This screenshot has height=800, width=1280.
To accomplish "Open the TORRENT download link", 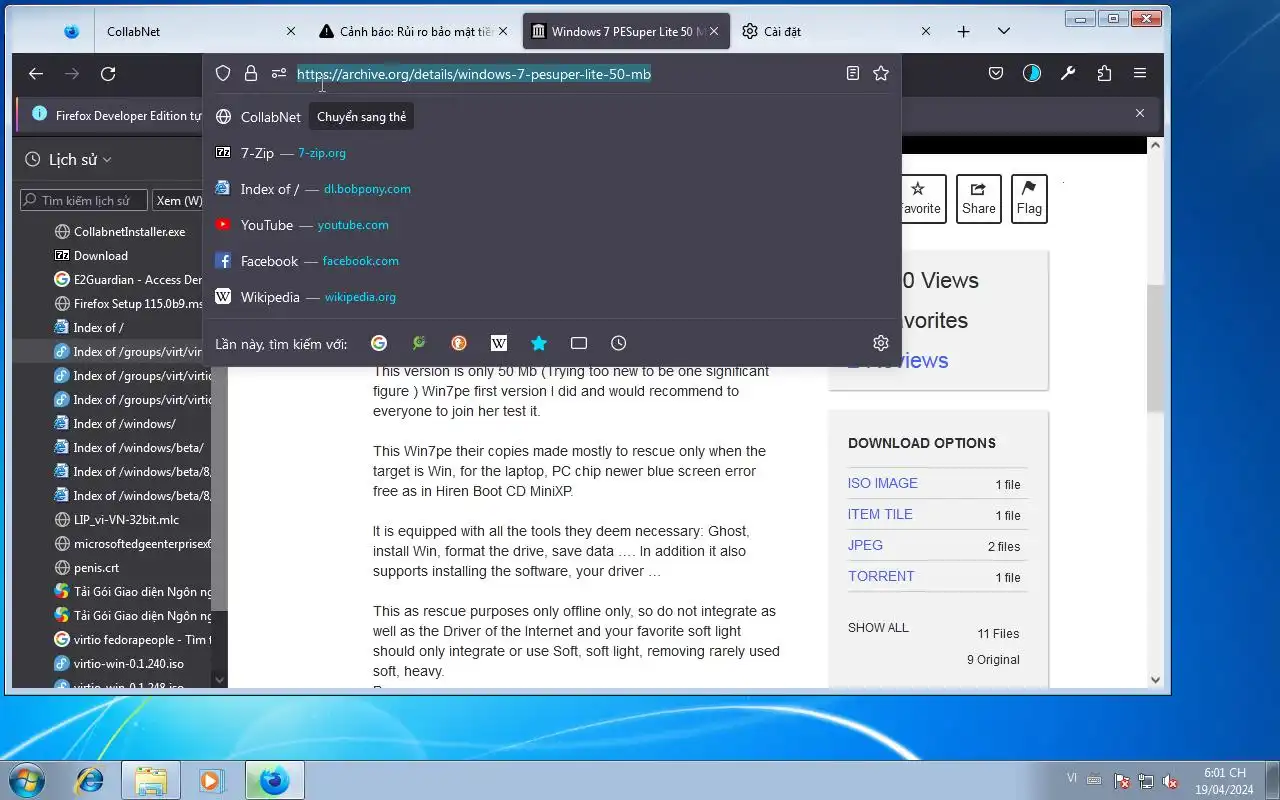I will [881, 576].
